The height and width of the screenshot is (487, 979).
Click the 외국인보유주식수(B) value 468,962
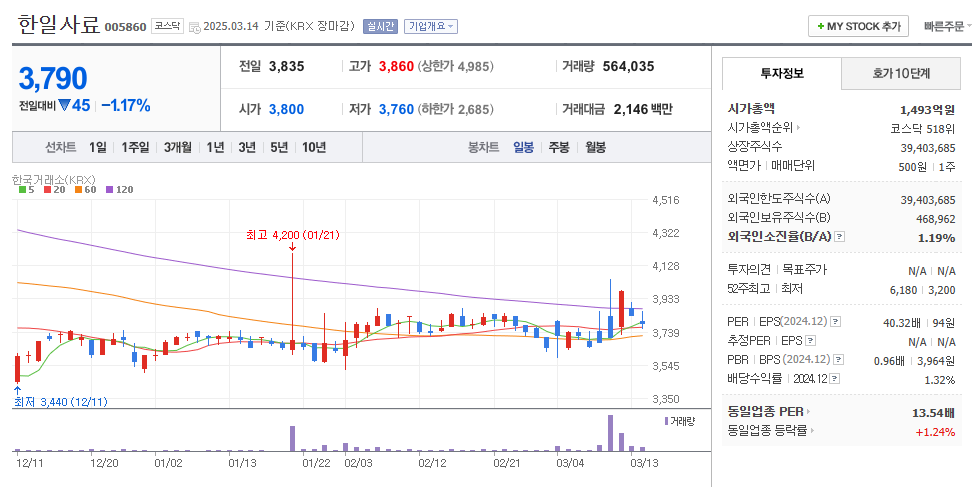(x=936, y=219)
